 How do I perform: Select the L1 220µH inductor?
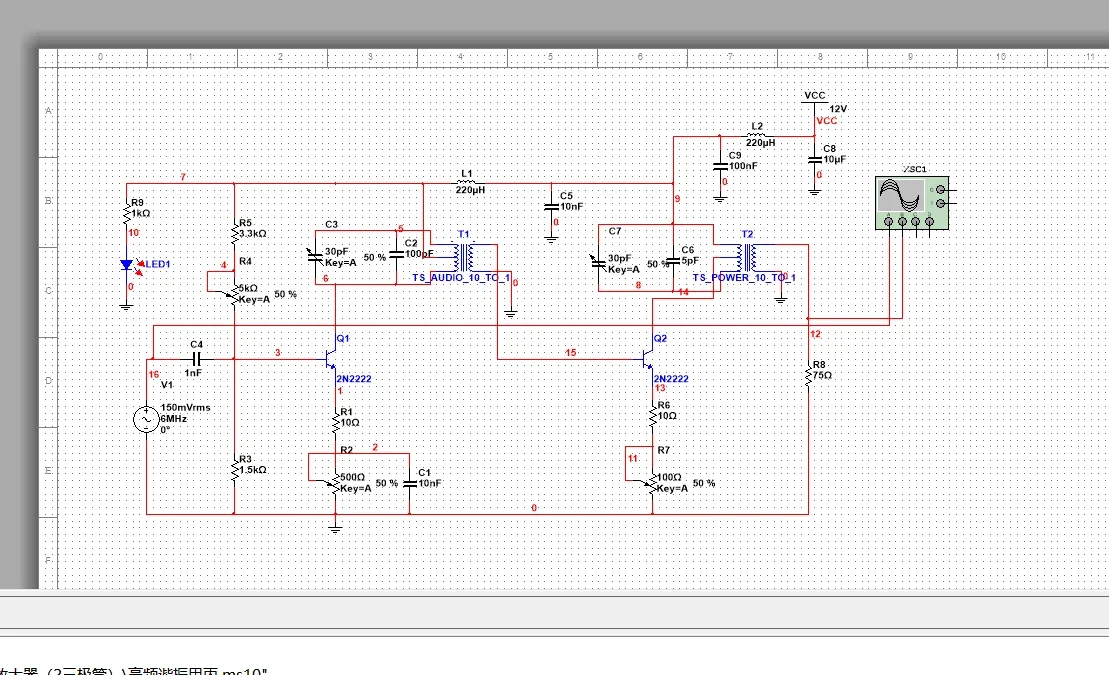tap(467, 183)
